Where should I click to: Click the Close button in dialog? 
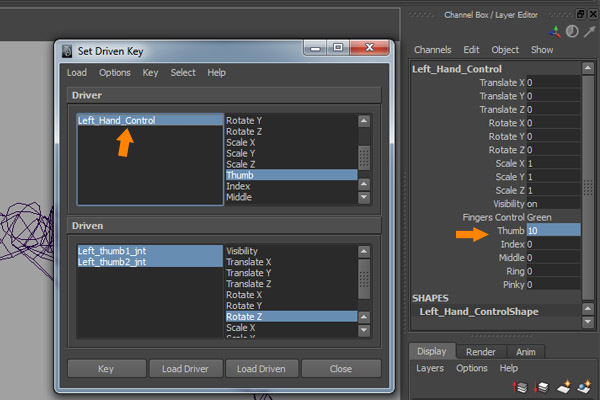[341, 368]
